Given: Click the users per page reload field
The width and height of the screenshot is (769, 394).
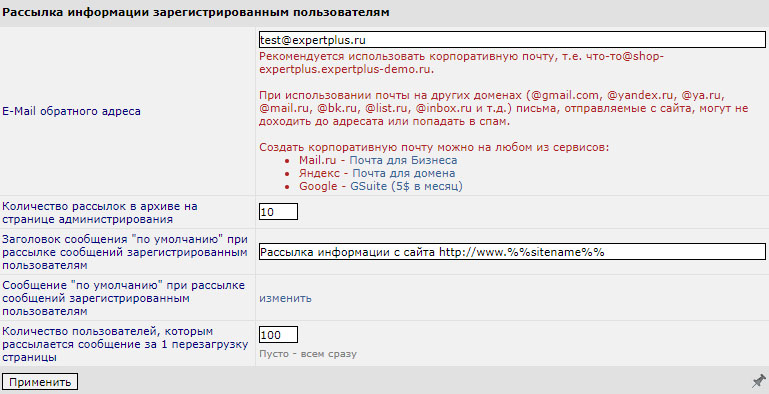Looking at the screenshot, I should (x=278, y=335).
